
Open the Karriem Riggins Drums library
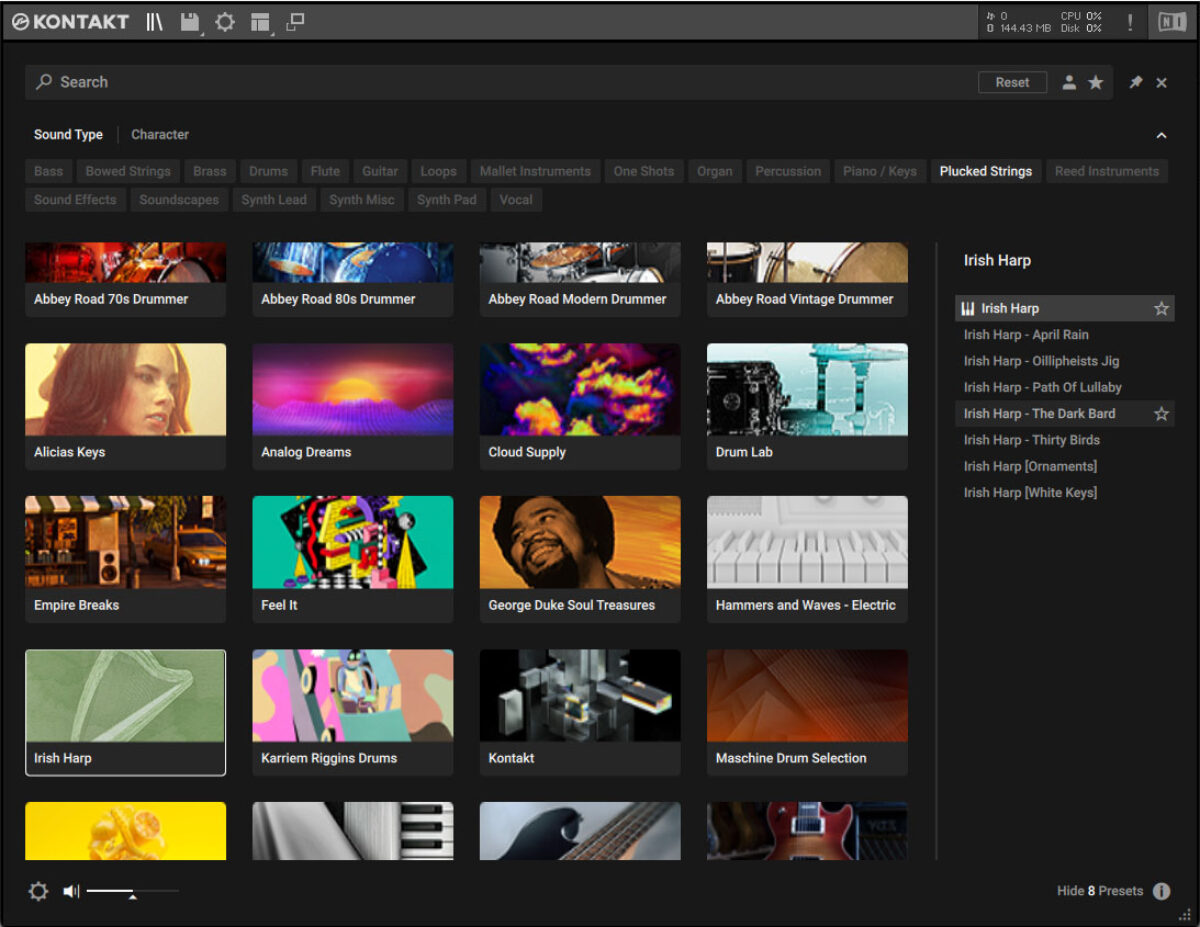click(x=353, y=713)
